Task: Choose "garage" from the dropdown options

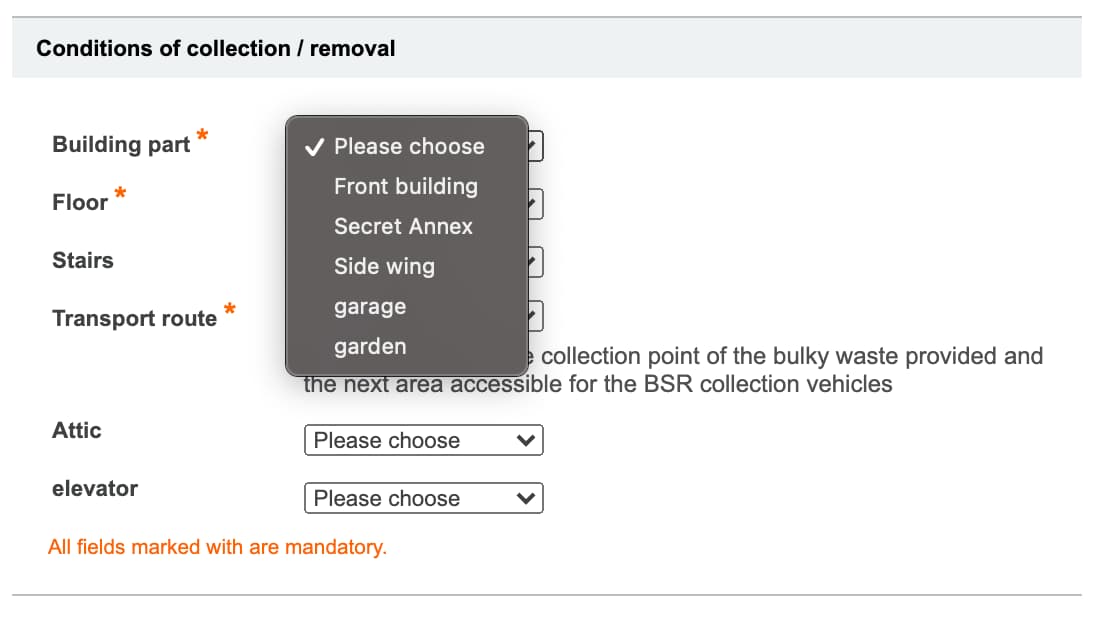Action: coord(369,306)
